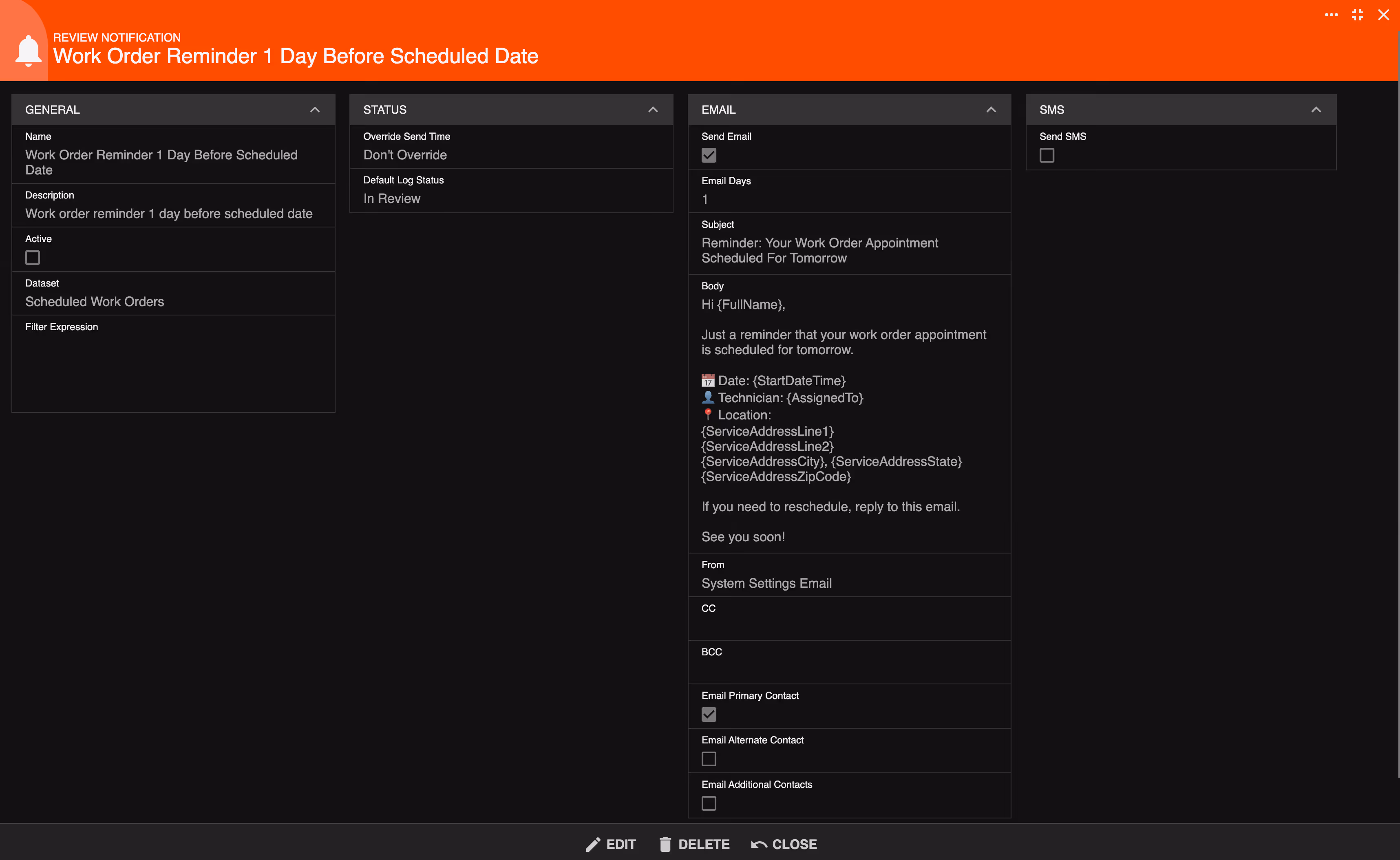
Task: Collapse the Status panel chevron
Action: click(x=653, y=110)
